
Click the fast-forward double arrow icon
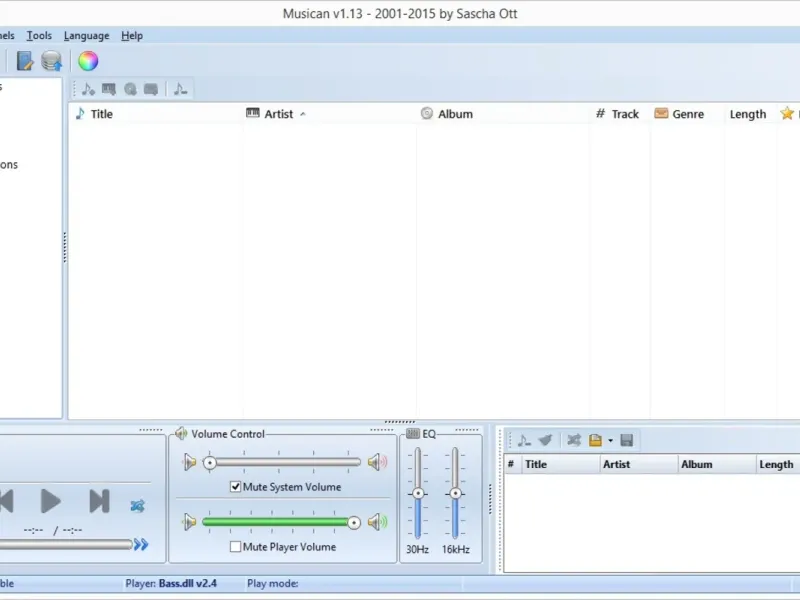point(141,544)
